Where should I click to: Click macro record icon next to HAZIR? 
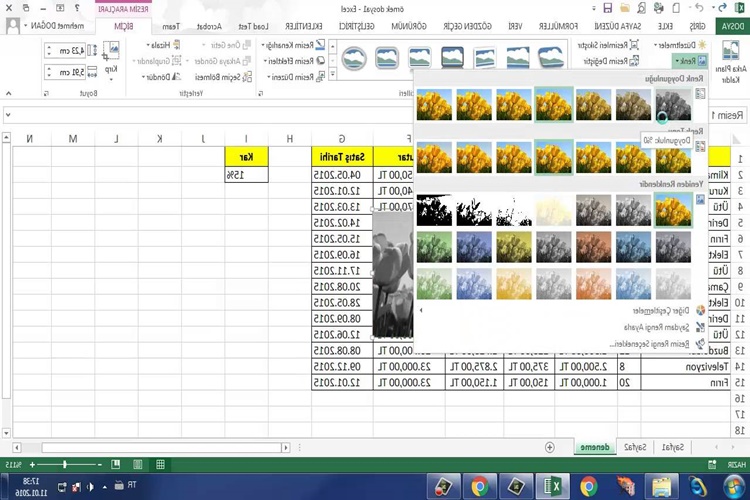point(712,465)
